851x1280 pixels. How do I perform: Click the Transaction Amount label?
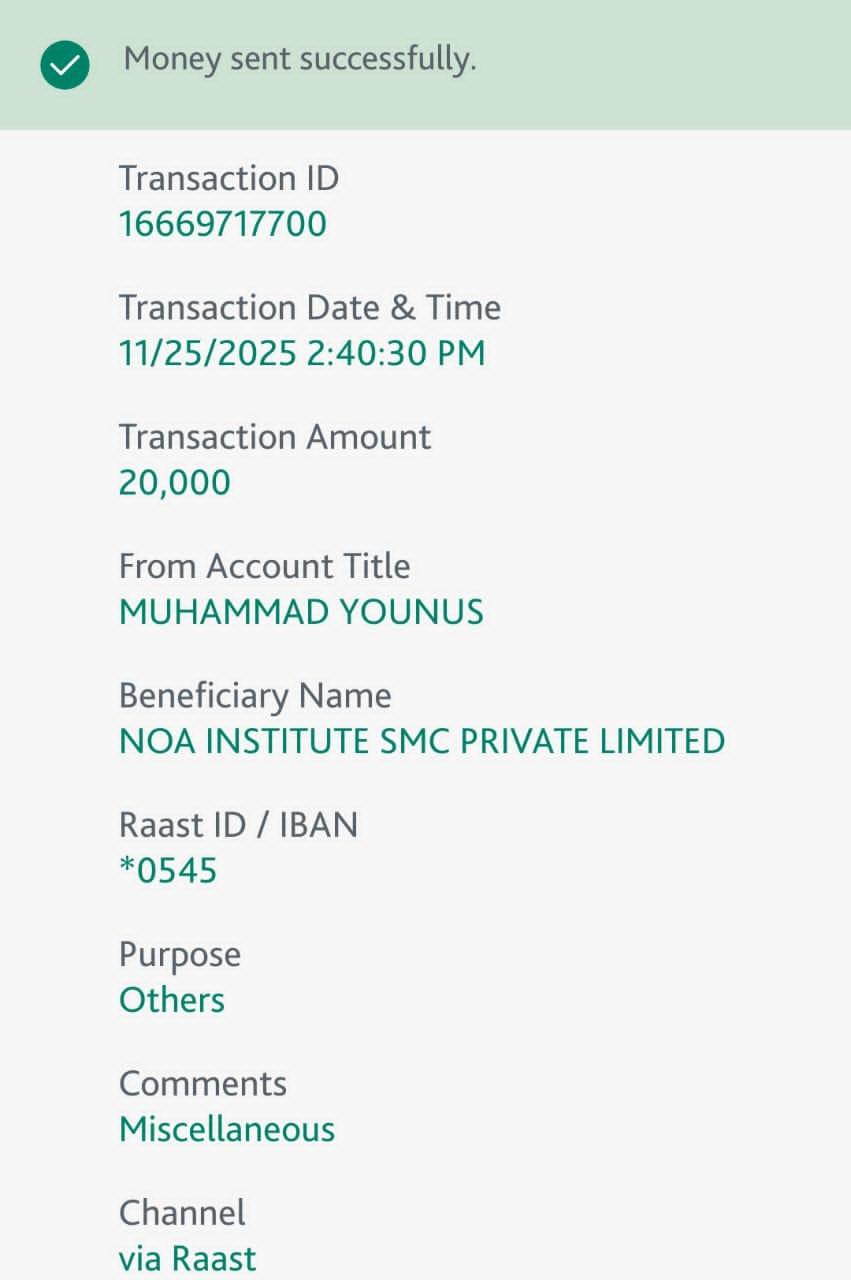click(x=275, y=437)
